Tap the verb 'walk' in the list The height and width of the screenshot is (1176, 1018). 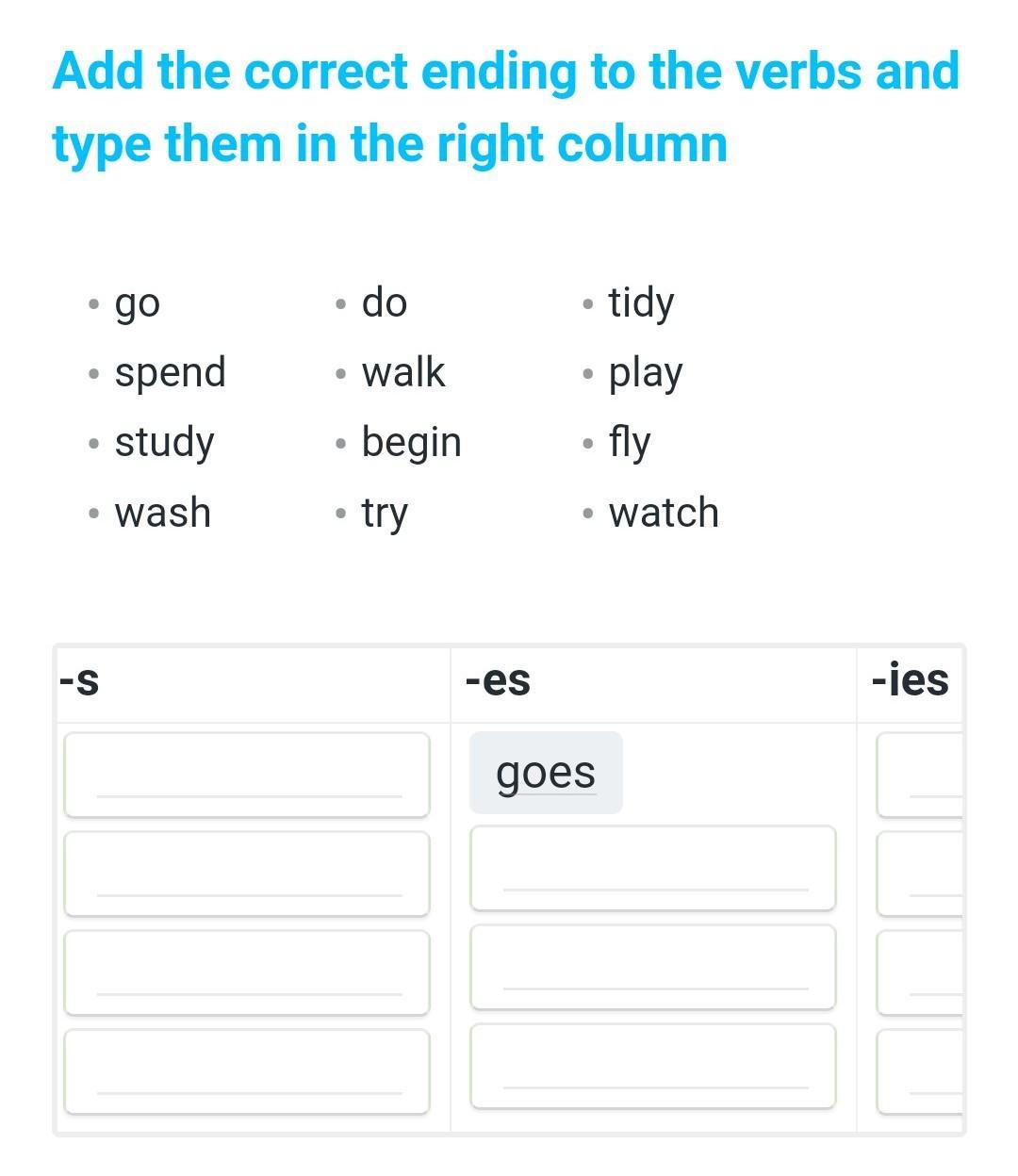403,372
